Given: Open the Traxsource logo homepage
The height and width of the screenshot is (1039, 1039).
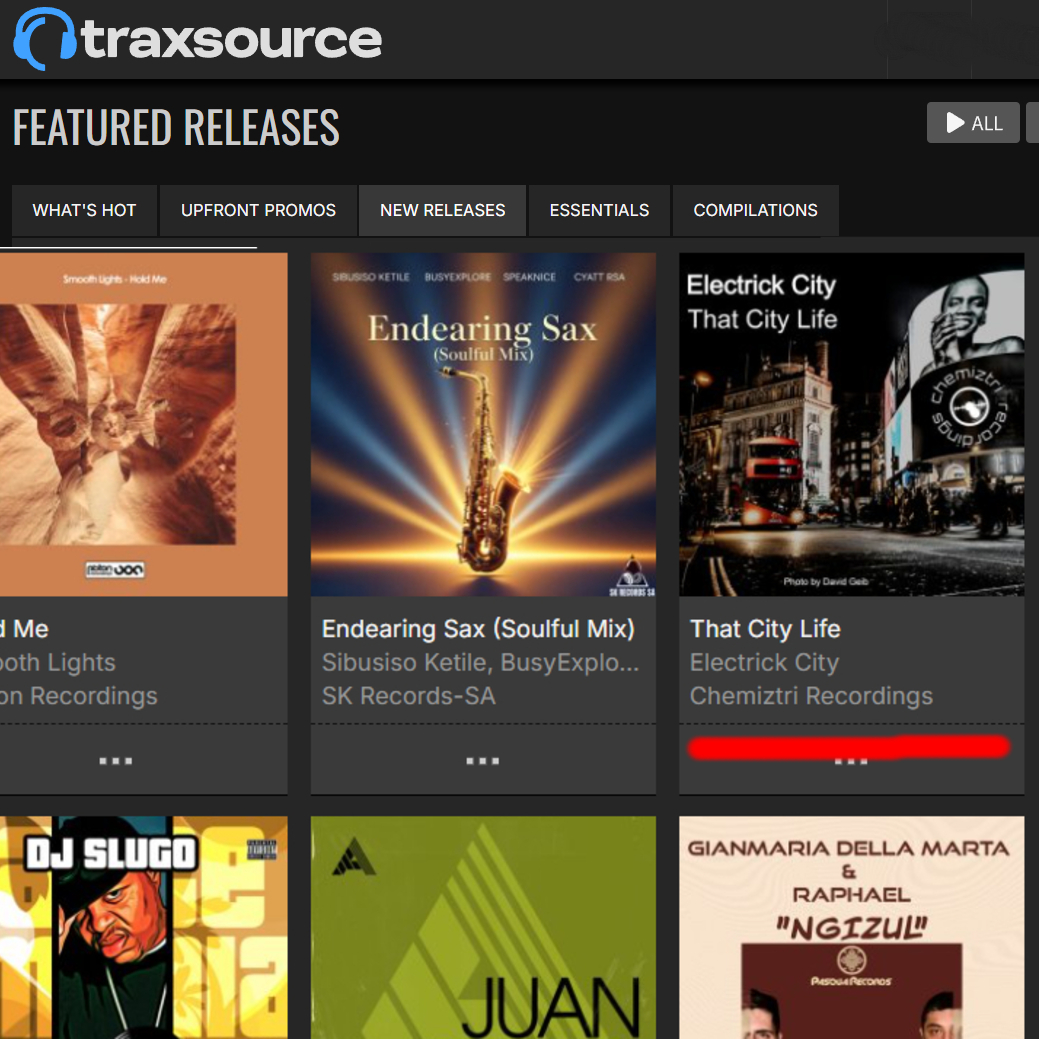Looking at the screenshot, I should pos(197,39).
